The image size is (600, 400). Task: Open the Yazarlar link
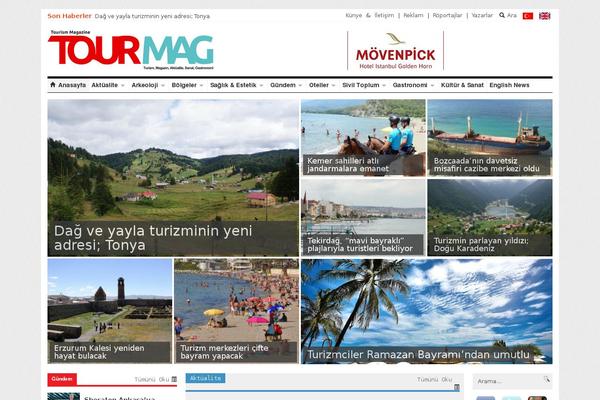pos(482,15)
